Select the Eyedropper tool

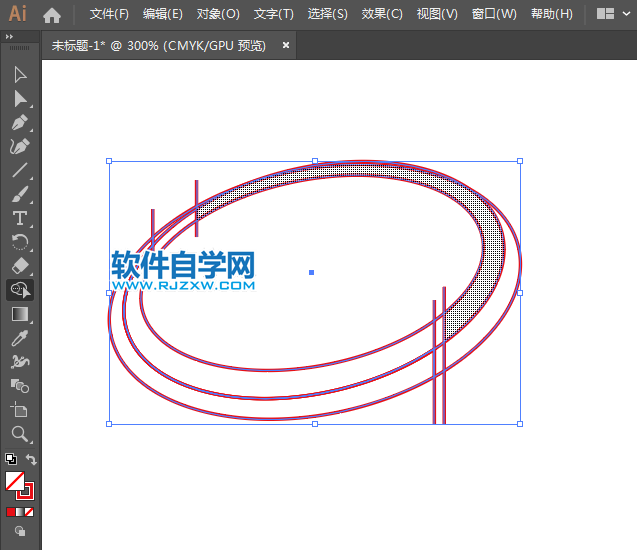tap(20, 338)
